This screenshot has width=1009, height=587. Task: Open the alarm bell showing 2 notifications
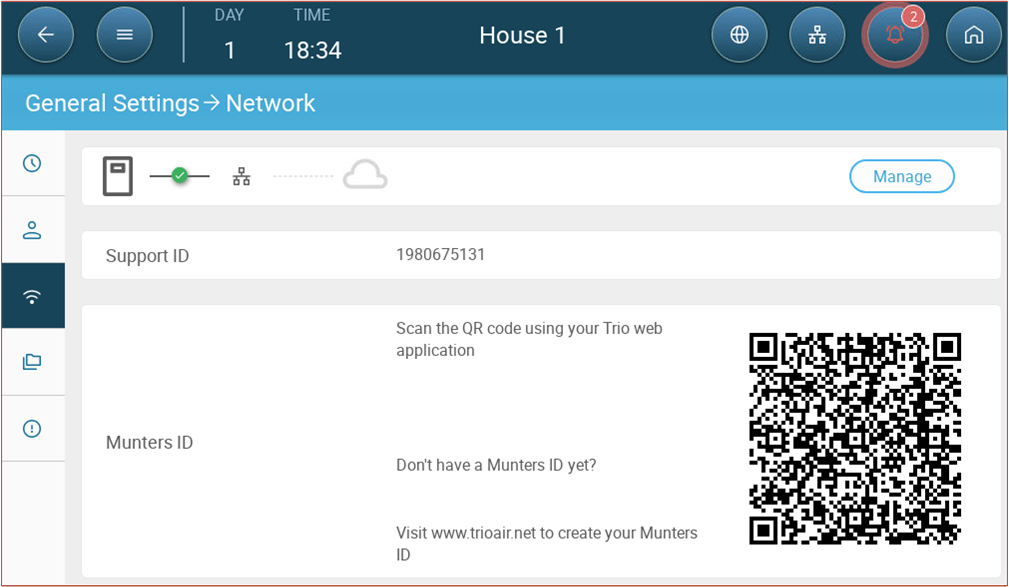click(895, 34)
